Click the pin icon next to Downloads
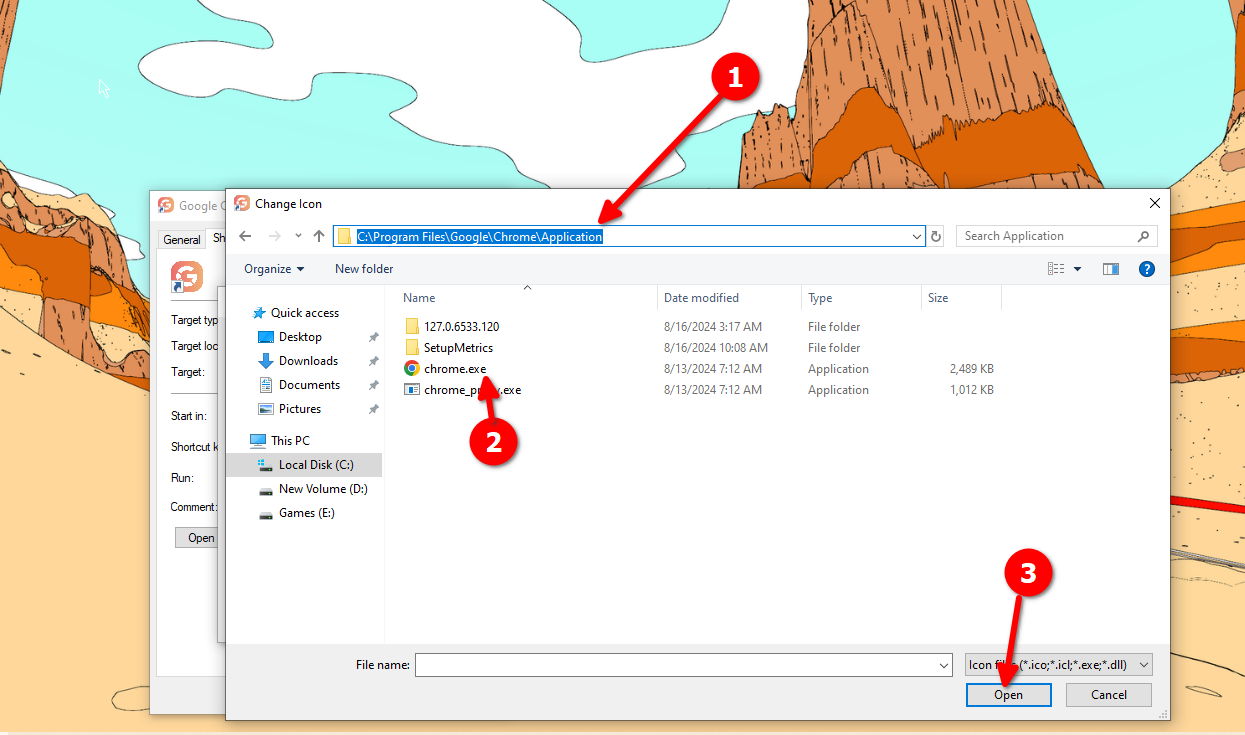 point(374,361)
